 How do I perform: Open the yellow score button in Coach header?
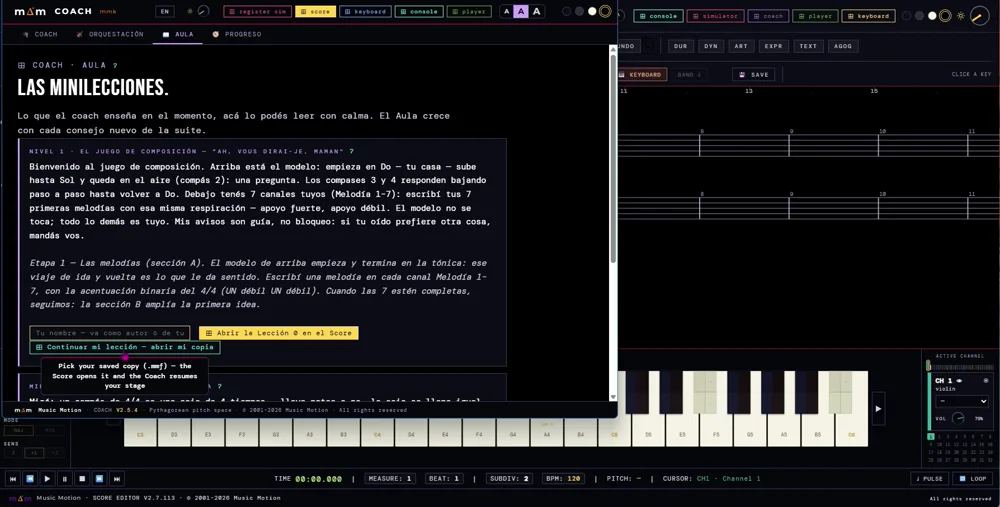click(315, 11)
